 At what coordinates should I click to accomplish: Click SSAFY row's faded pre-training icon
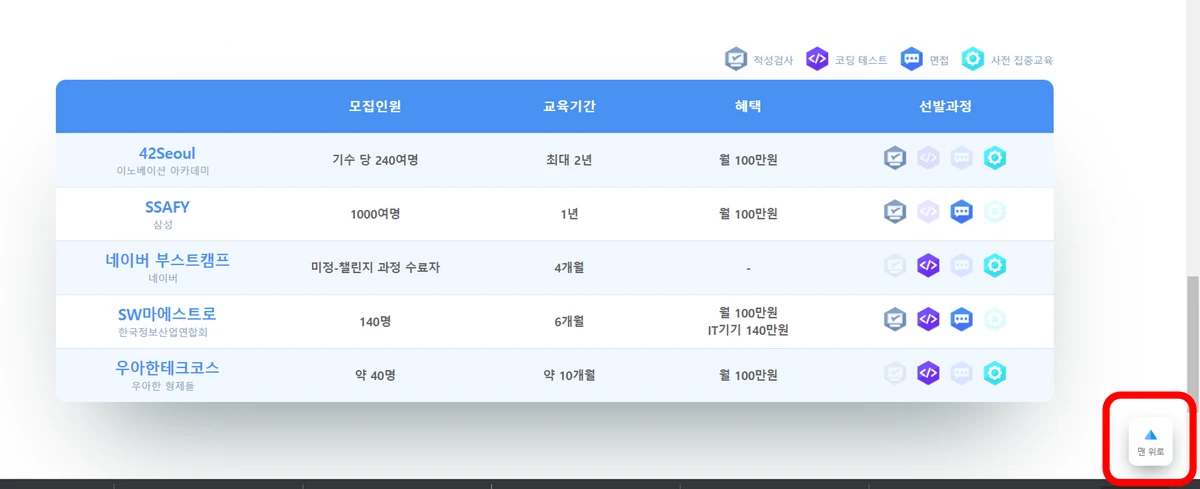pyautogui.click(x=994, y=212)
